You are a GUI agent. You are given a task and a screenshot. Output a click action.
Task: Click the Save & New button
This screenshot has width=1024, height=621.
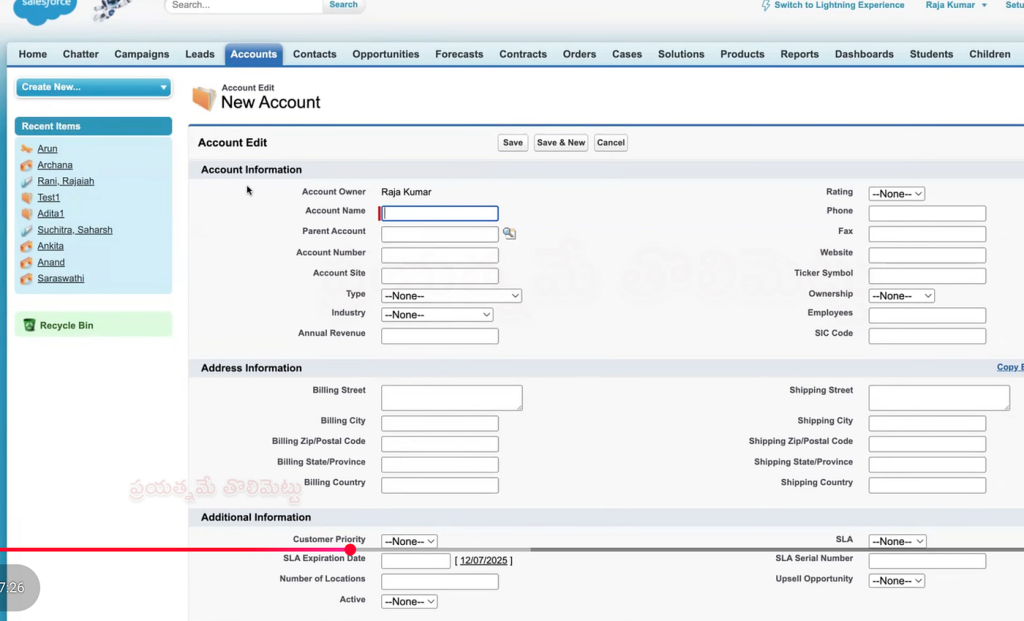tap(560, 142)
